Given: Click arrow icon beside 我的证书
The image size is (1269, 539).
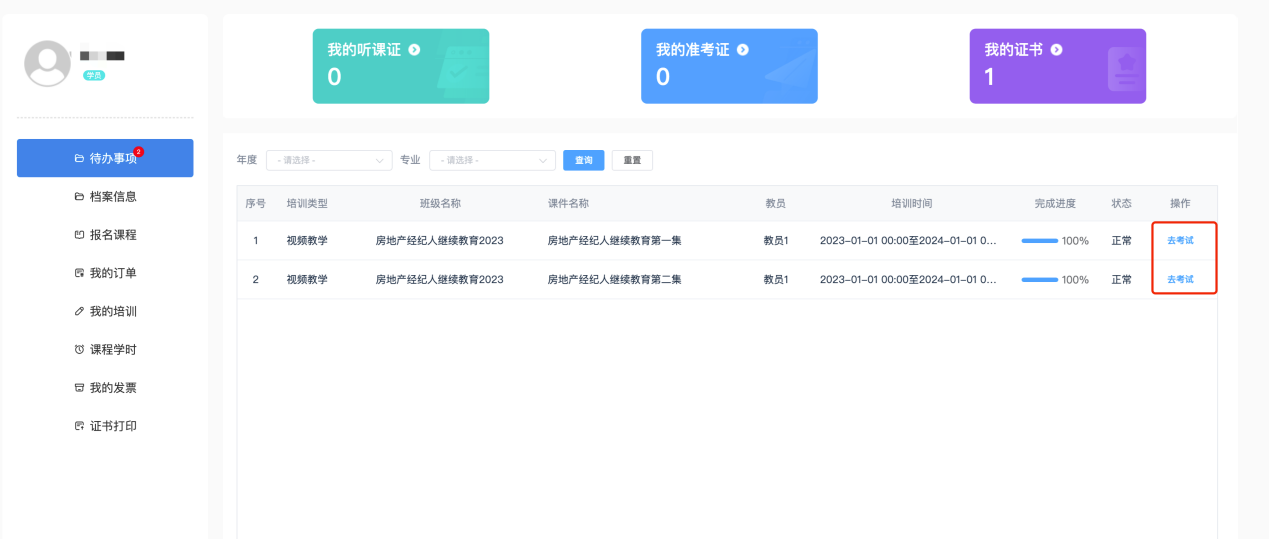Looking at the screenshot, I should [x=1056, y=49].
